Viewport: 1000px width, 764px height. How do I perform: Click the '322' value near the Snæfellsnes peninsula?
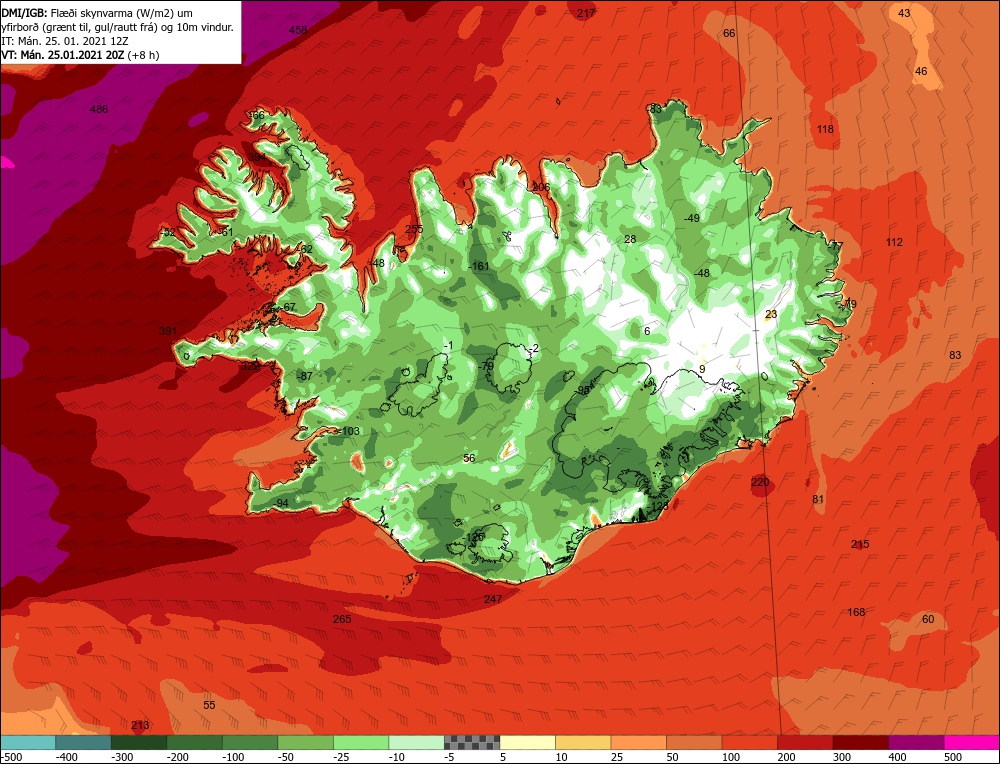pos(250,366)
